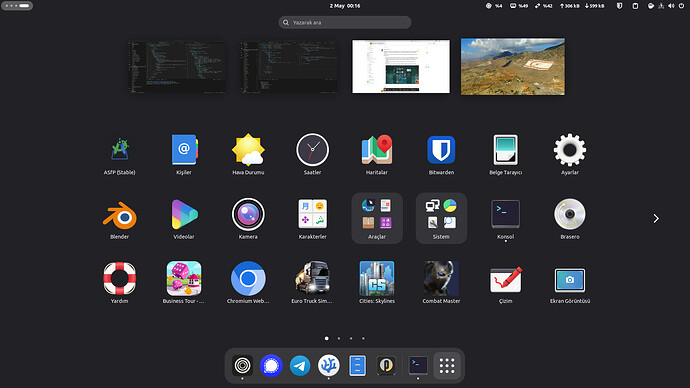Focus the 'Yazarak ara' search field
The width and height of the screenshot is (690, 388).
click(345, 22)
